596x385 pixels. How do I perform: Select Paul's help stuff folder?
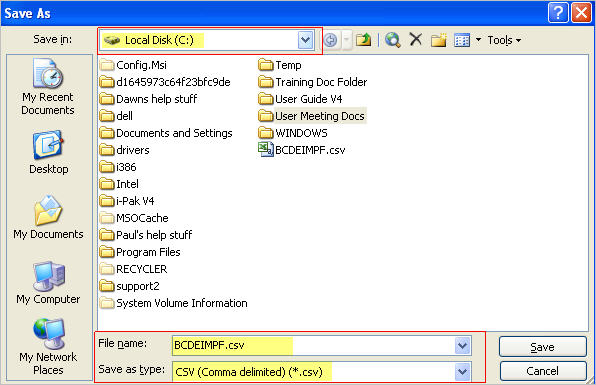tap(146, 235)
